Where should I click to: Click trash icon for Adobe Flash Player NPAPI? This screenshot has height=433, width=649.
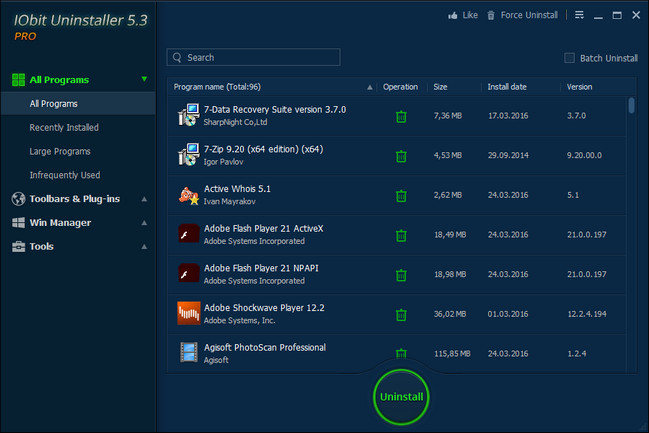401,275
